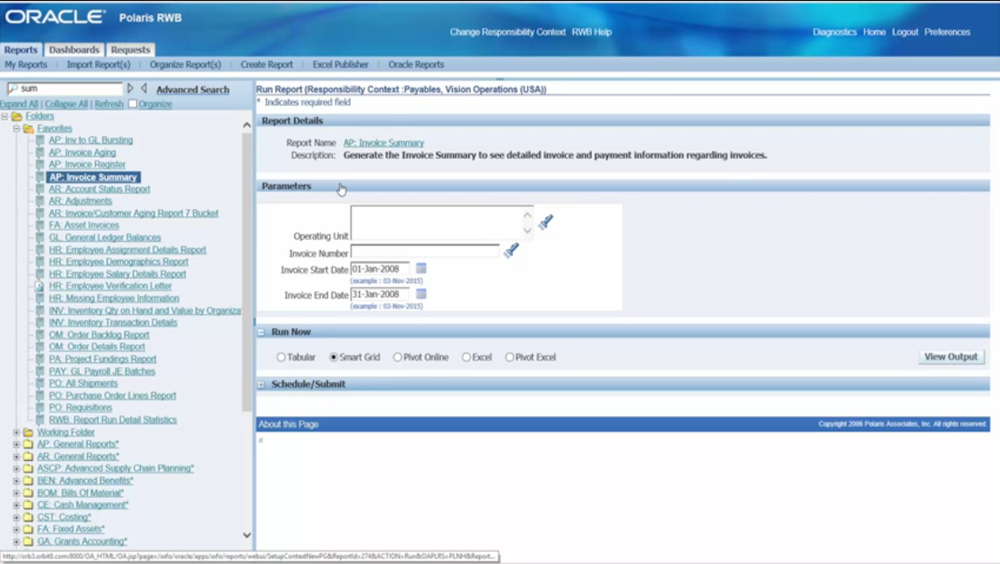Image resolution: width=1000 pixels, height=564 pixels.
Task: Select the Excel output radio button
Action: (466, 357)
